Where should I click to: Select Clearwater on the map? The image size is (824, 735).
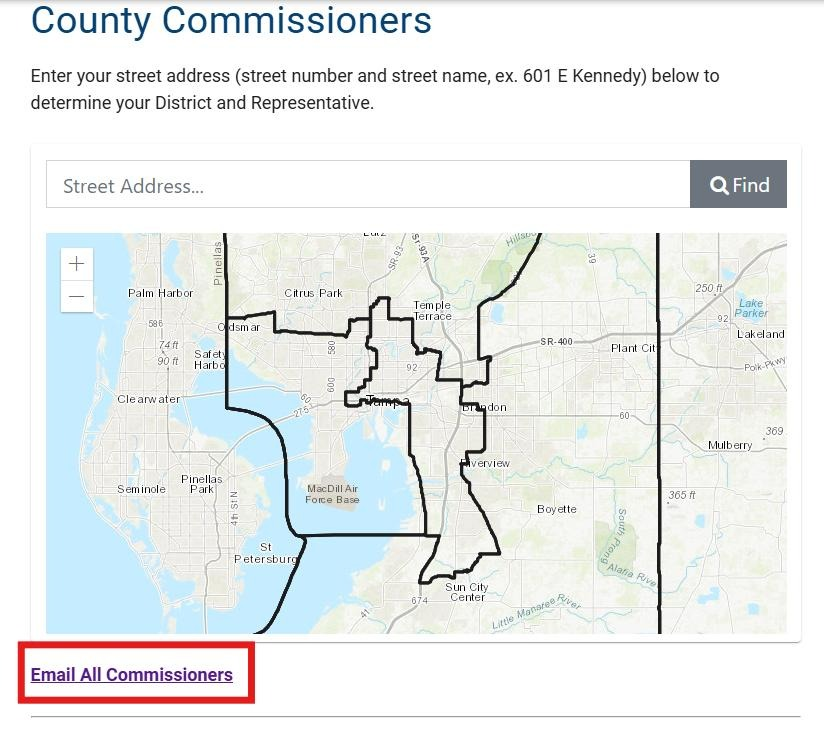tap(149, 399)
